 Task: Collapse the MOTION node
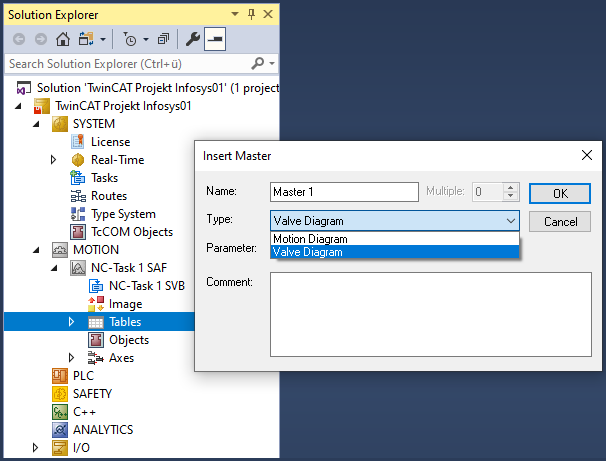36,250
